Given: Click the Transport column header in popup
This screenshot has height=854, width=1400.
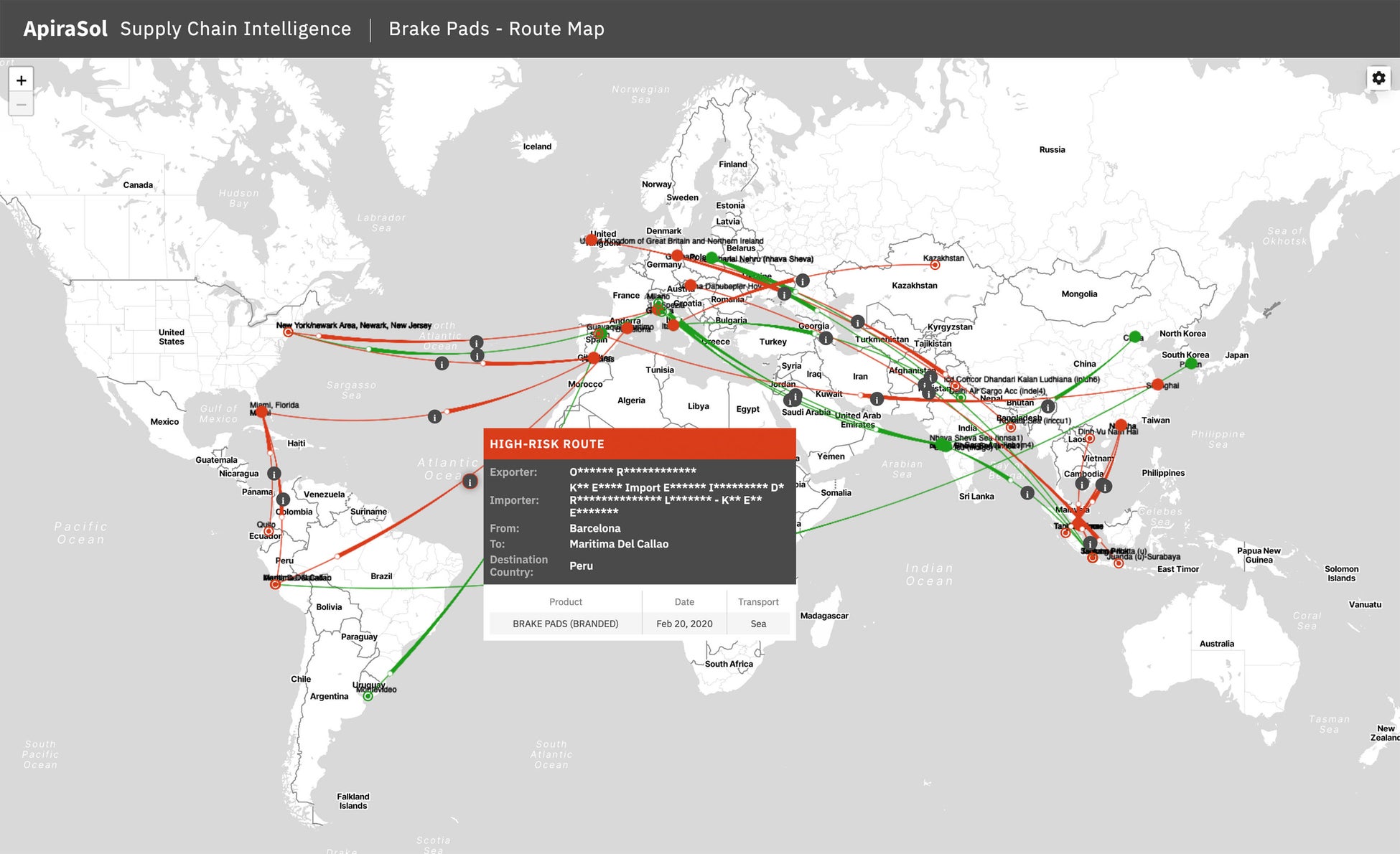Looking at the screenshot, I should pyautogui.click(x=757, y=602).
